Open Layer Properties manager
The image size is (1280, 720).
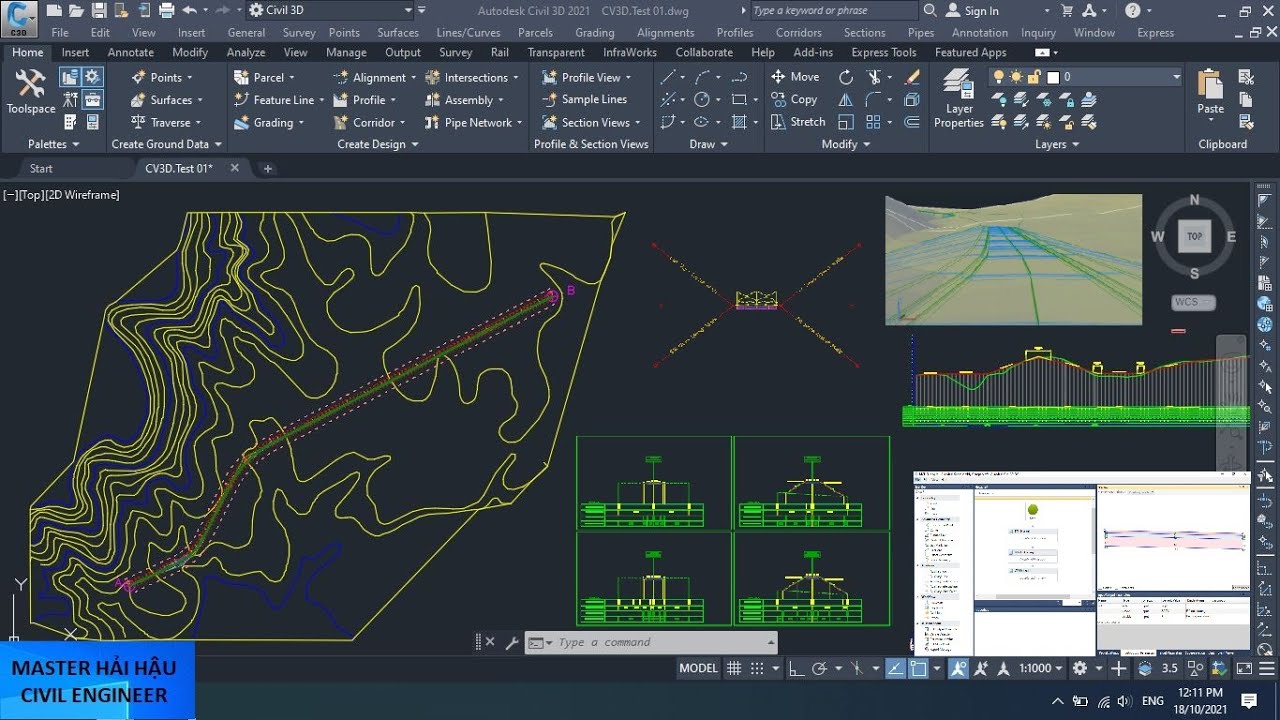click(959, 99)
